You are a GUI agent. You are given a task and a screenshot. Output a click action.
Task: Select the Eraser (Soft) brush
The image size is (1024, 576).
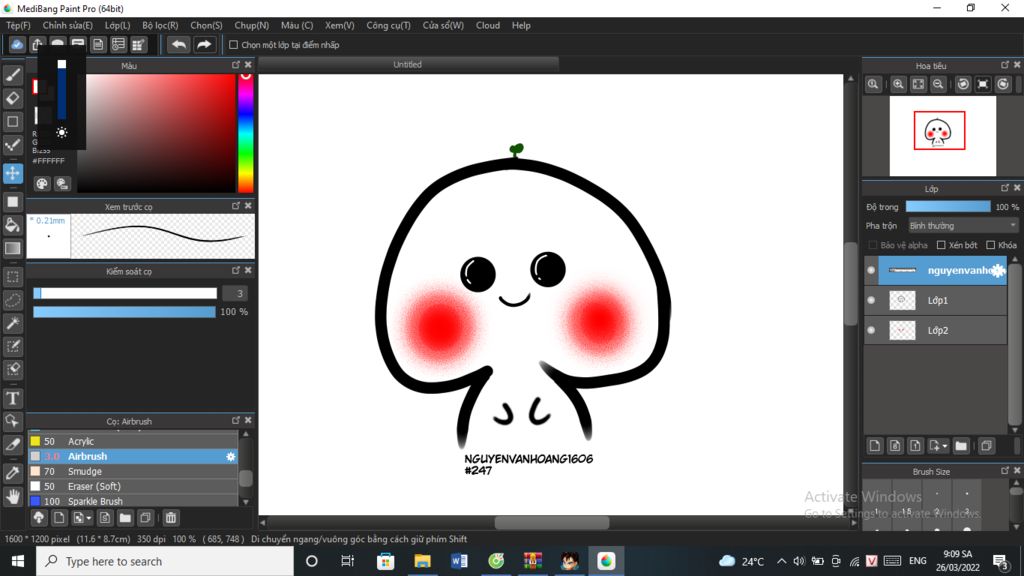click(x=133, y=487)
